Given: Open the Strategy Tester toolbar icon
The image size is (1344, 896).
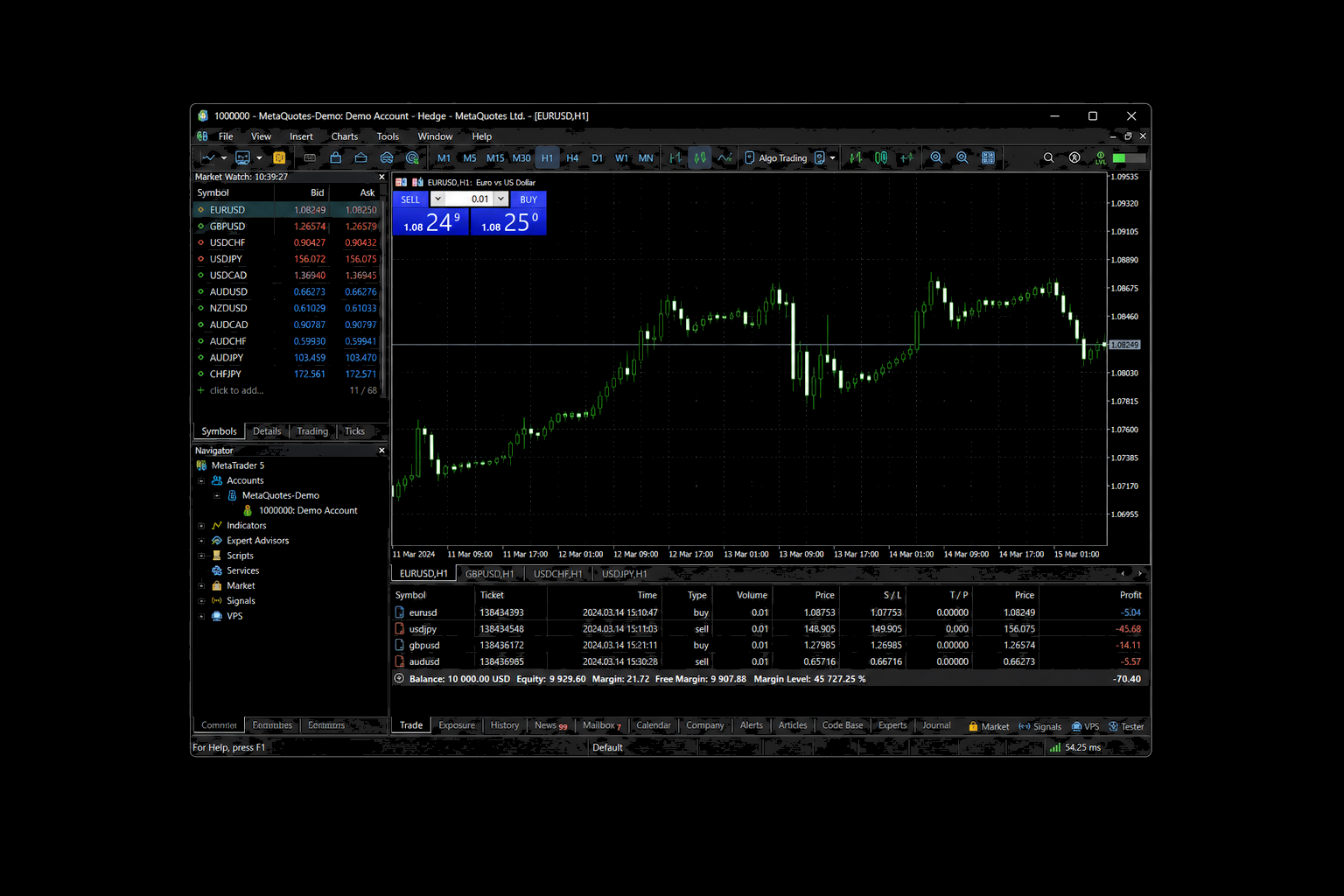Looking at the screenshot, I should pos(412,157).
